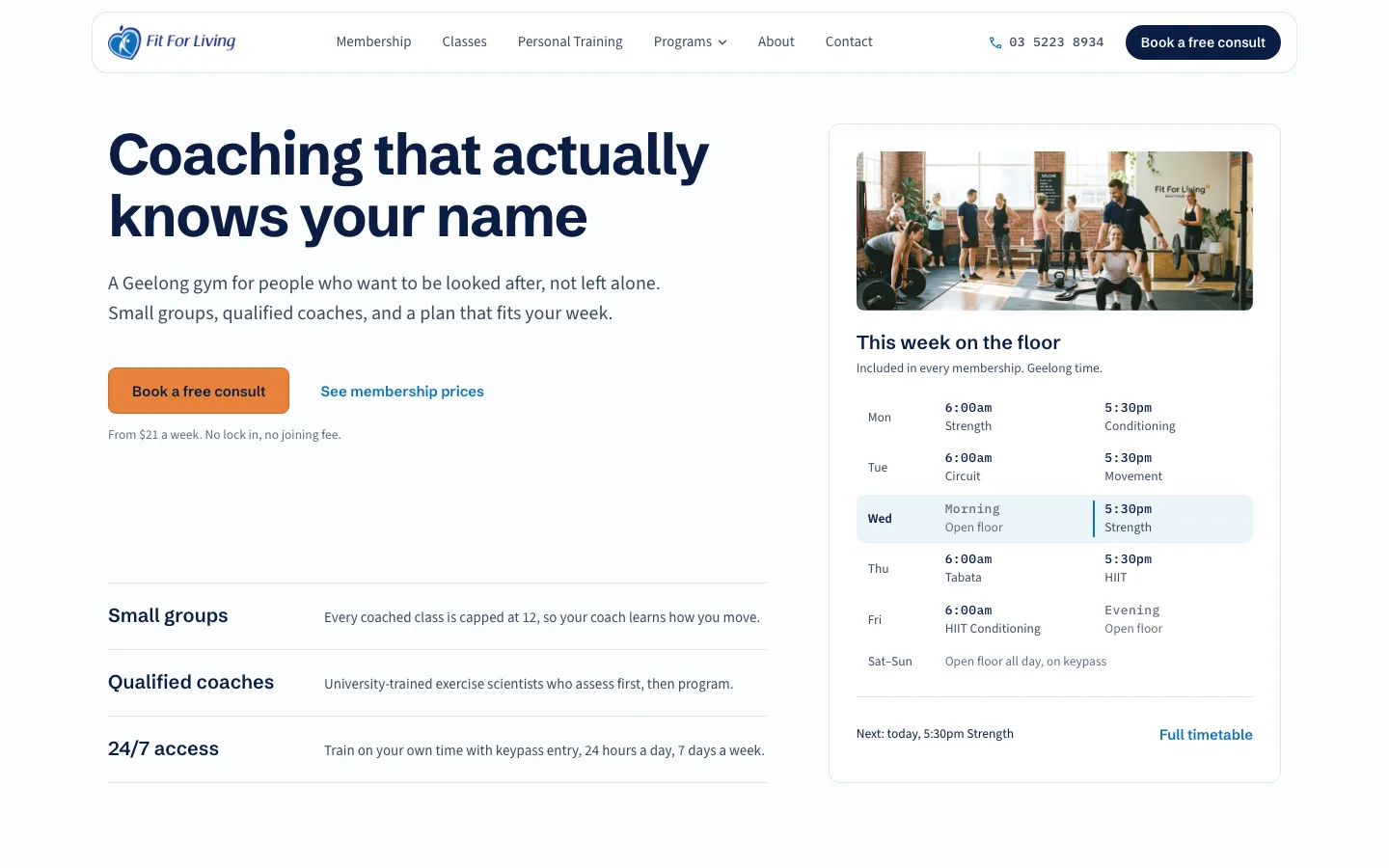The height and width of the screenshot is (868, 1389).
Task: Click the 24/7 access feature heading
Action: coord(163,748)
